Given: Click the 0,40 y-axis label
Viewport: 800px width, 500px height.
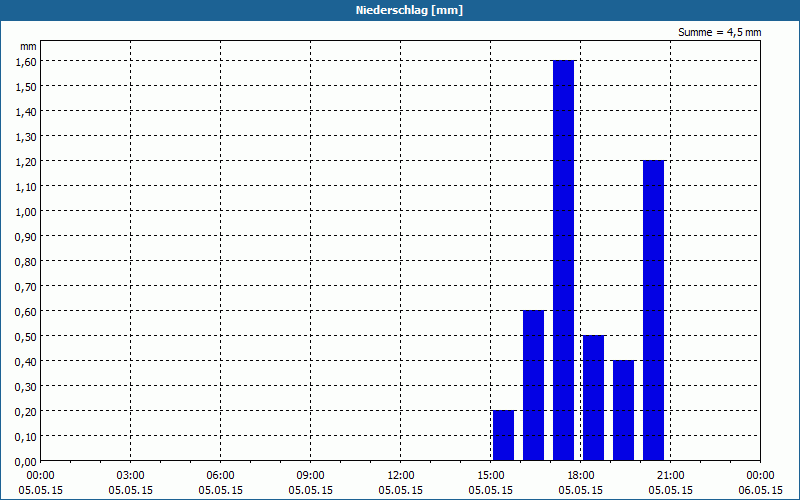Looking at the screenshot, I should point(26,362).
